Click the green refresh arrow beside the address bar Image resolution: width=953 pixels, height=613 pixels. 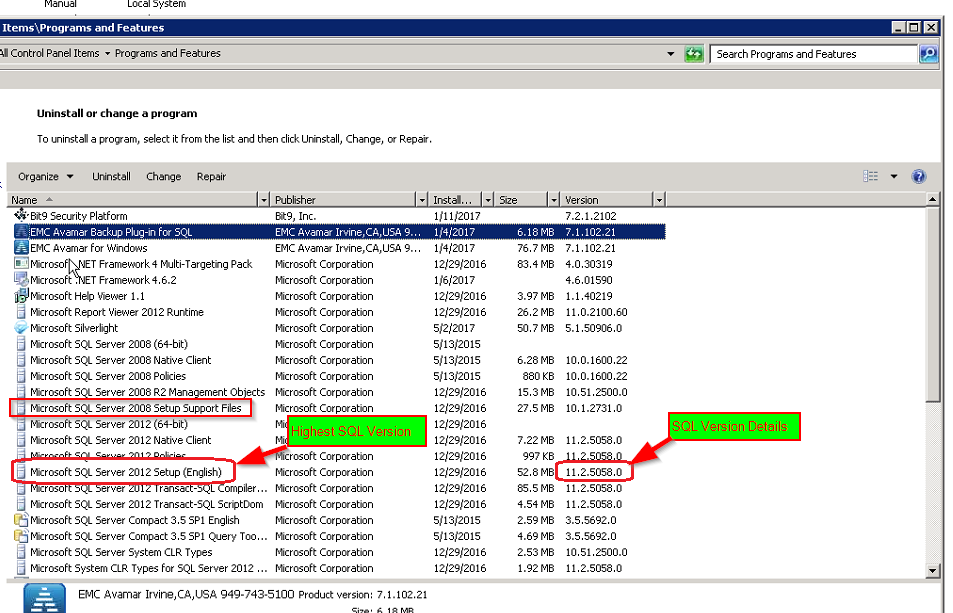694,53
